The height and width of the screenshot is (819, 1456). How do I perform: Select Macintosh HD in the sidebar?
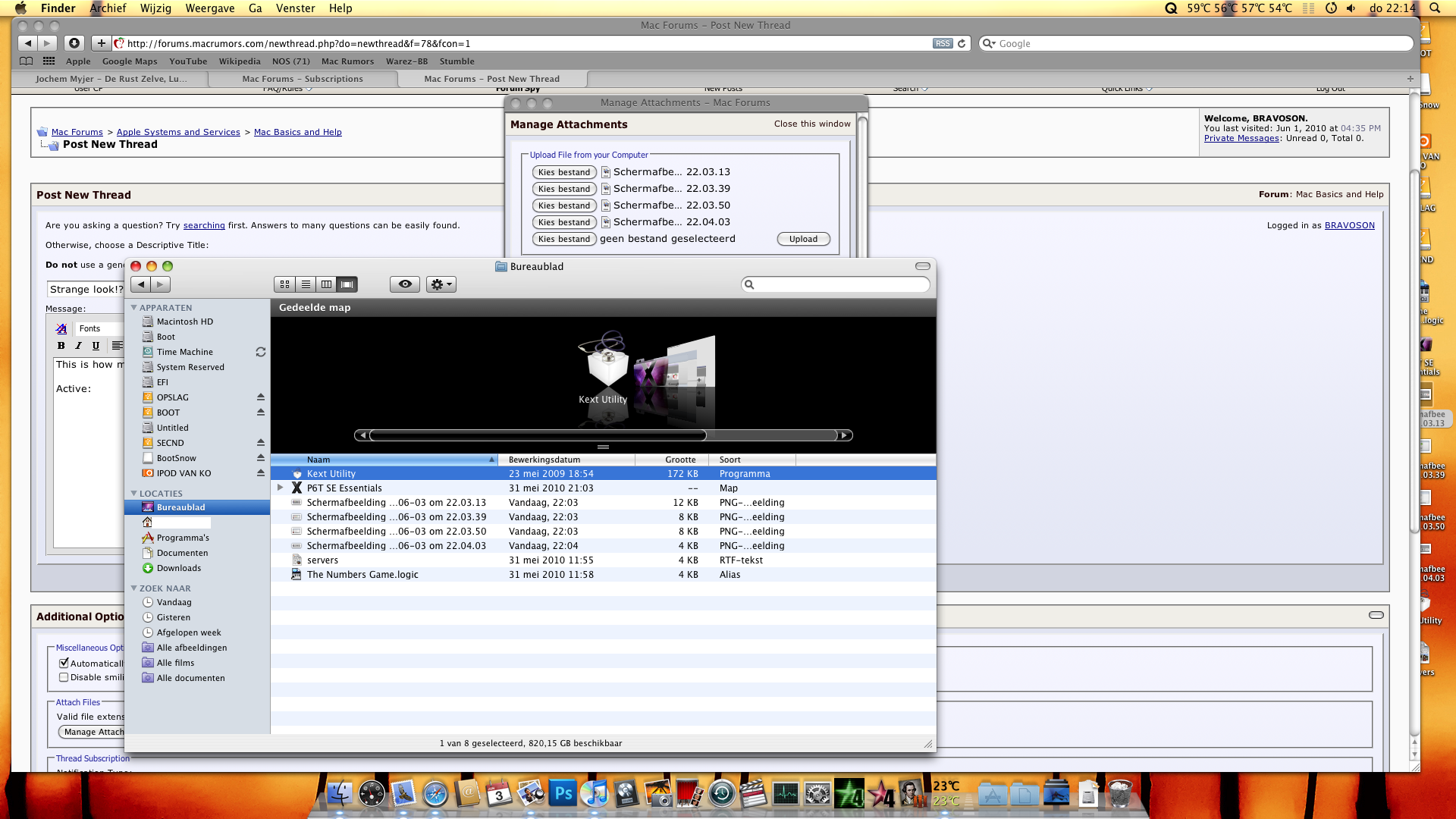pos(185,322)
